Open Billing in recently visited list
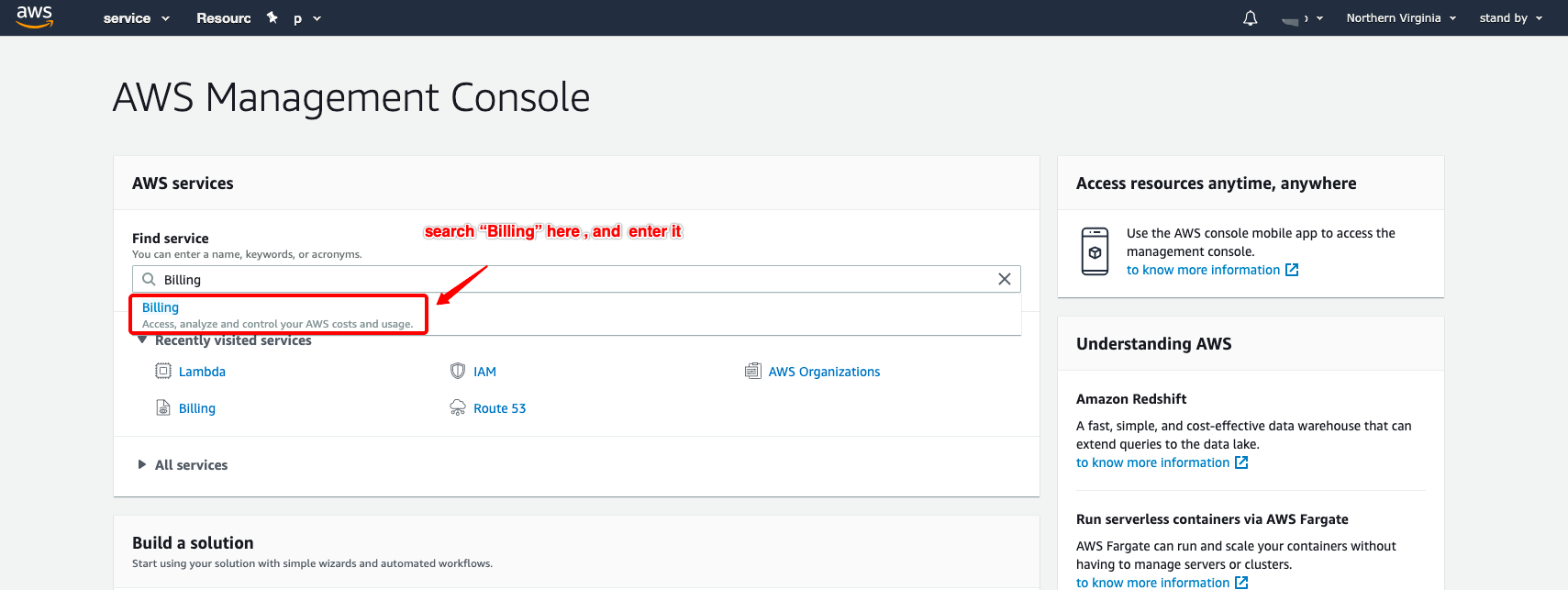 point(197,408)
